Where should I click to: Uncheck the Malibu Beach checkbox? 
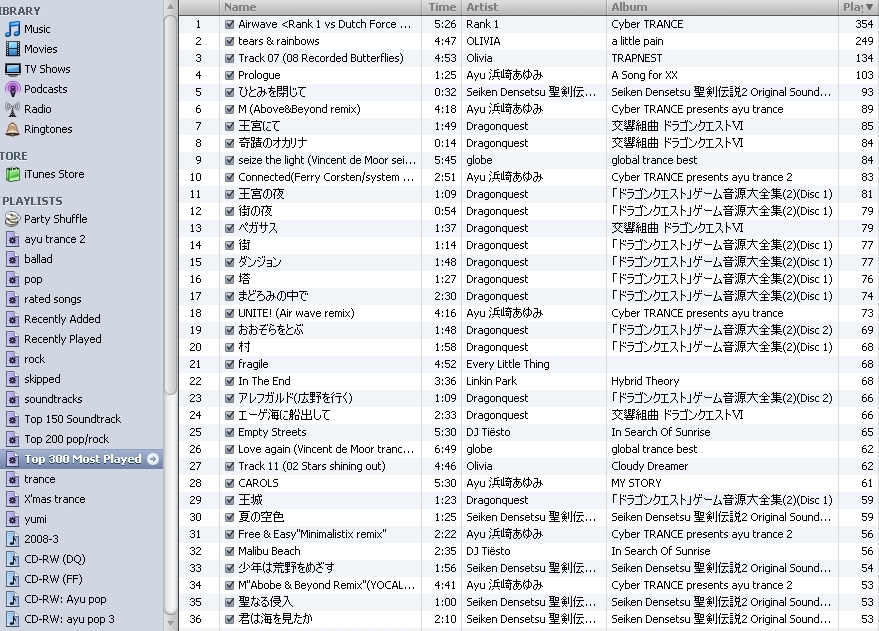coord(229,551)
